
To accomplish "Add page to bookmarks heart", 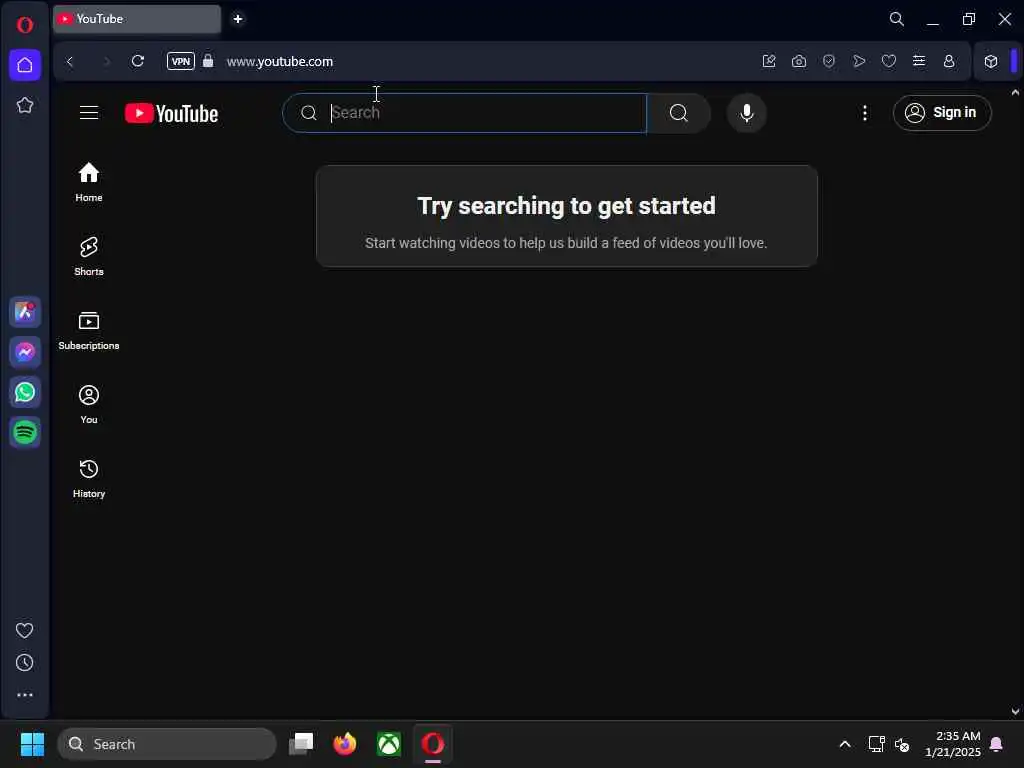I will [889, 61].
